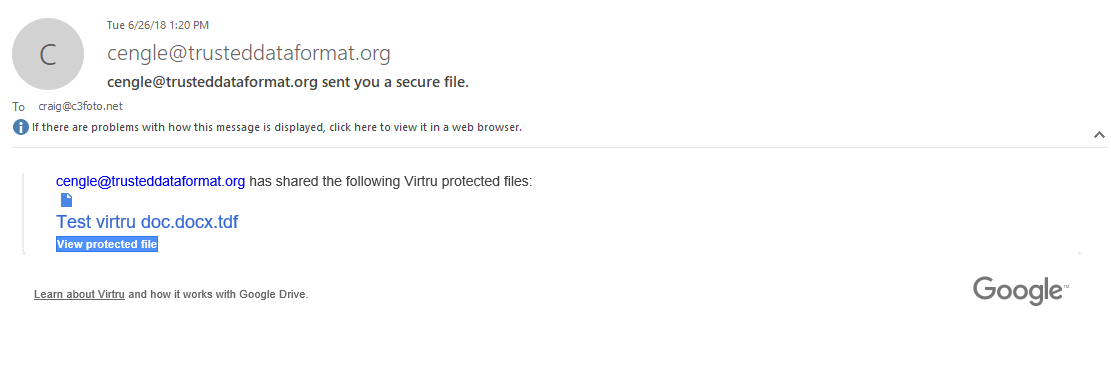This screenshot has height=381, width=1111.
Task: Open the message in a web browser via the info bar
Action: (276, 128)
